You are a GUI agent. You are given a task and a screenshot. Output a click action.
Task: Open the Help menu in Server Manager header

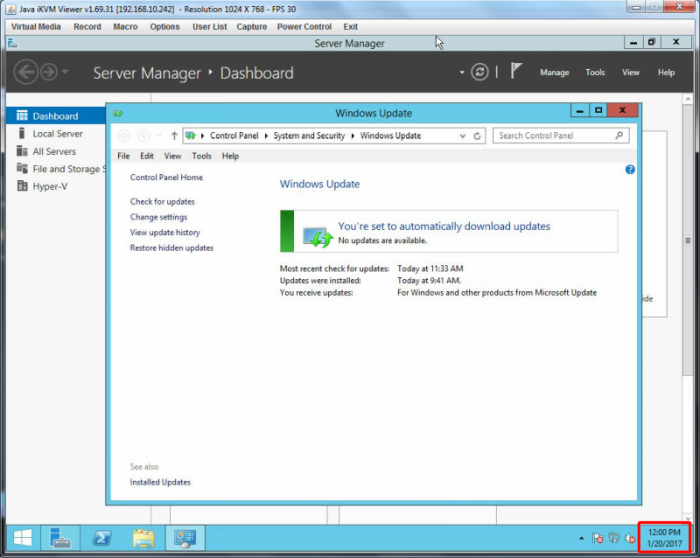(x=666, y=72)
